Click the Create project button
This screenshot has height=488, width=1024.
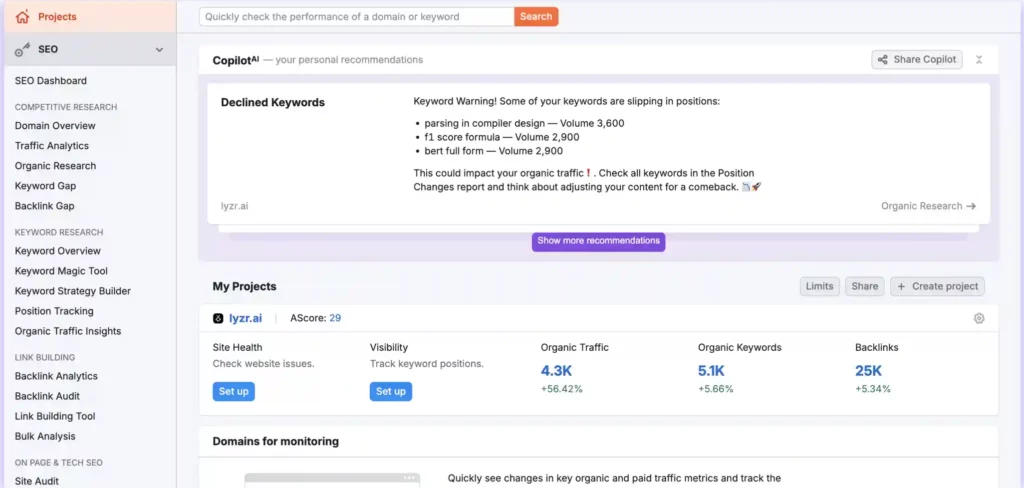click(937, 286)
